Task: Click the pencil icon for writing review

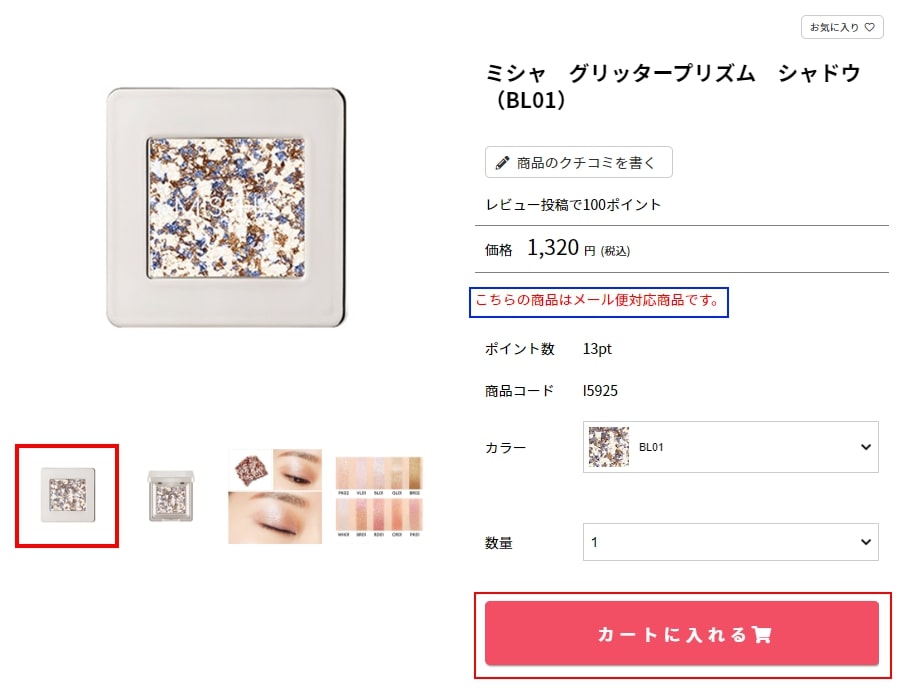Action: point(502,163)
